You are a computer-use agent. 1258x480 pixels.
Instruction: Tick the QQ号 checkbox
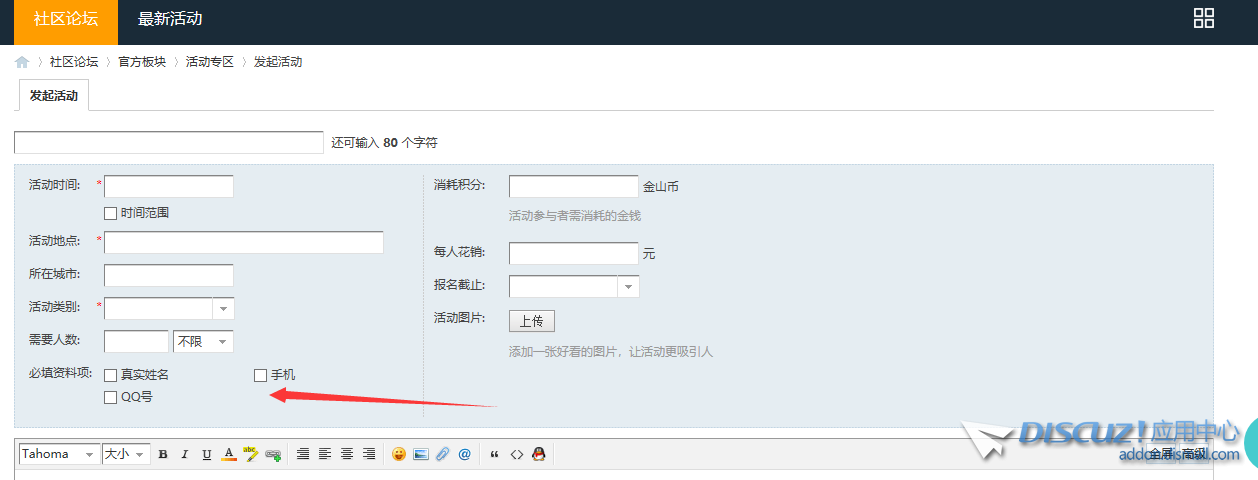coord(111,397)
